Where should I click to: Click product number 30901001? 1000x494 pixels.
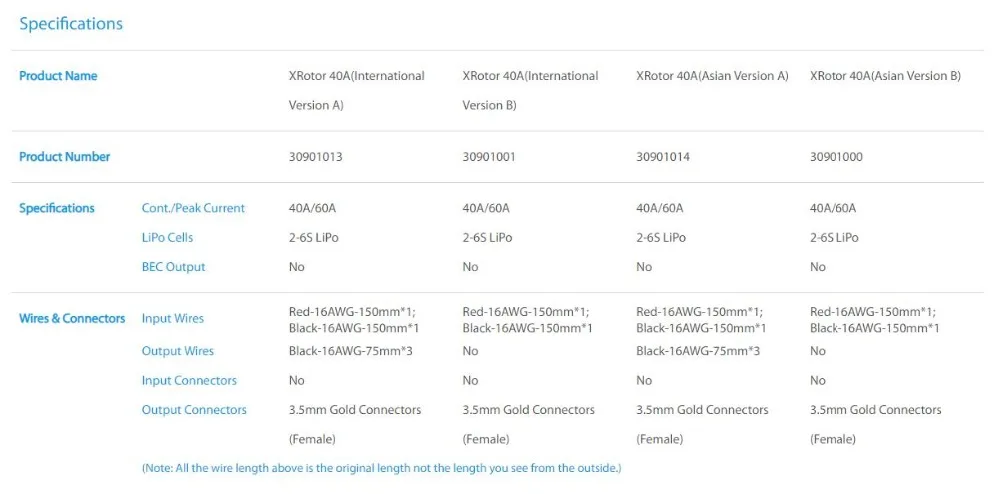point(489,157)
